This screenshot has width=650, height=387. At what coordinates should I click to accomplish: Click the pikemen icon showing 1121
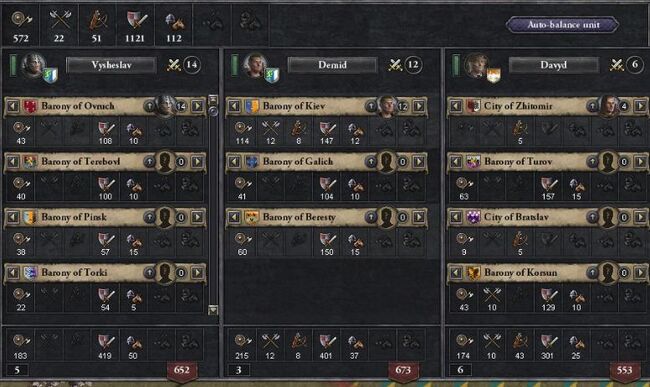[136, 19]
